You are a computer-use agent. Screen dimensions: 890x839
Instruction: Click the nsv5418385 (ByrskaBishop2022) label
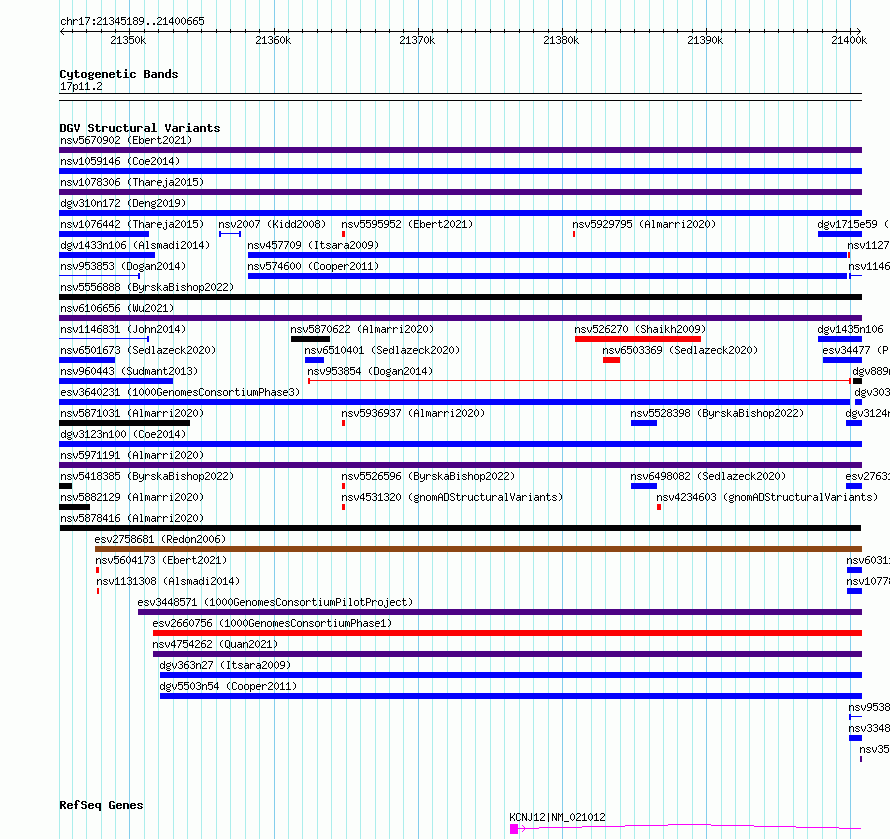click(x=147, y=476)
